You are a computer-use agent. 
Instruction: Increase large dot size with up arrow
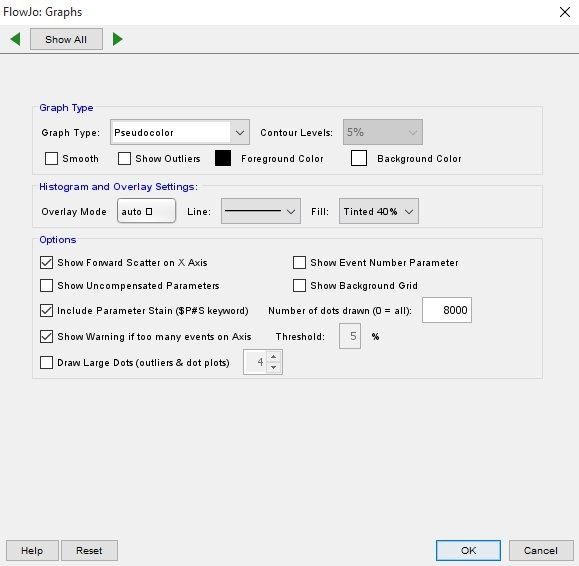point(273,357)
